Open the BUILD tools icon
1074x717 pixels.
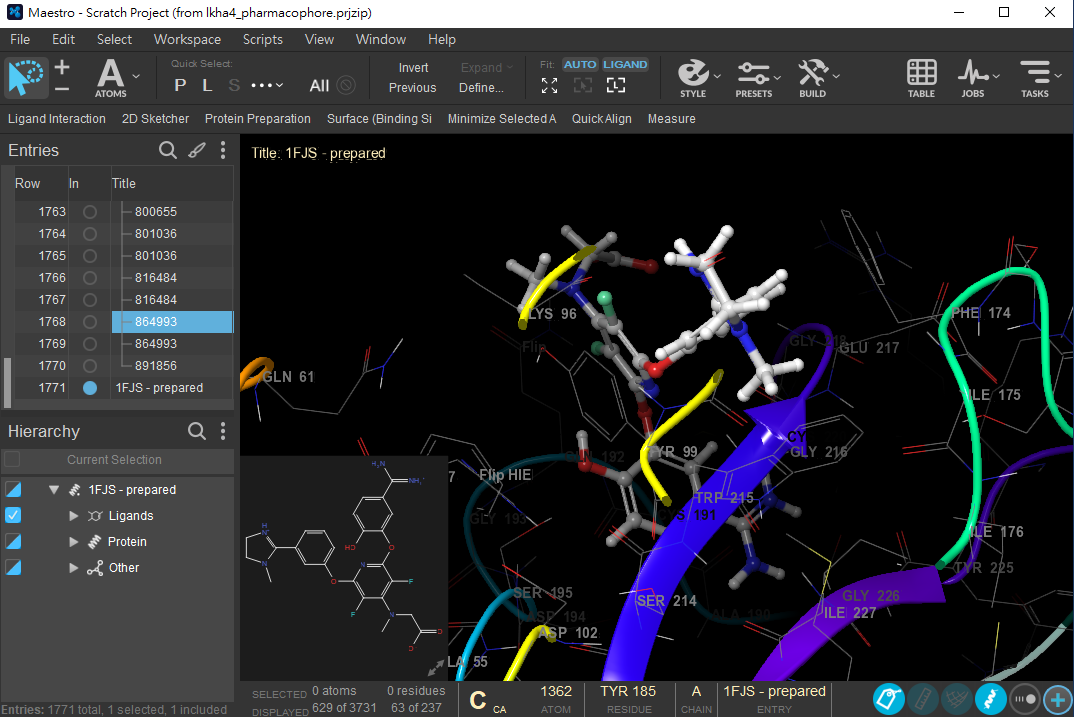(x=812, y=78)
